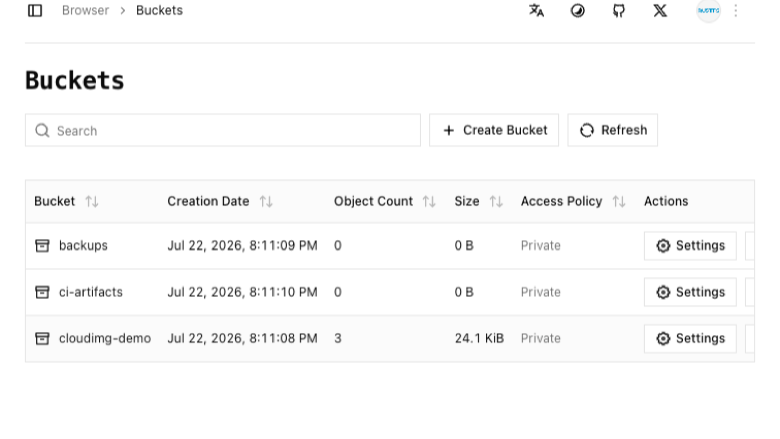Open the vertical three-dot menu
Image resolution: width=780 pixels, height=439 pixels.
[736, 10]
